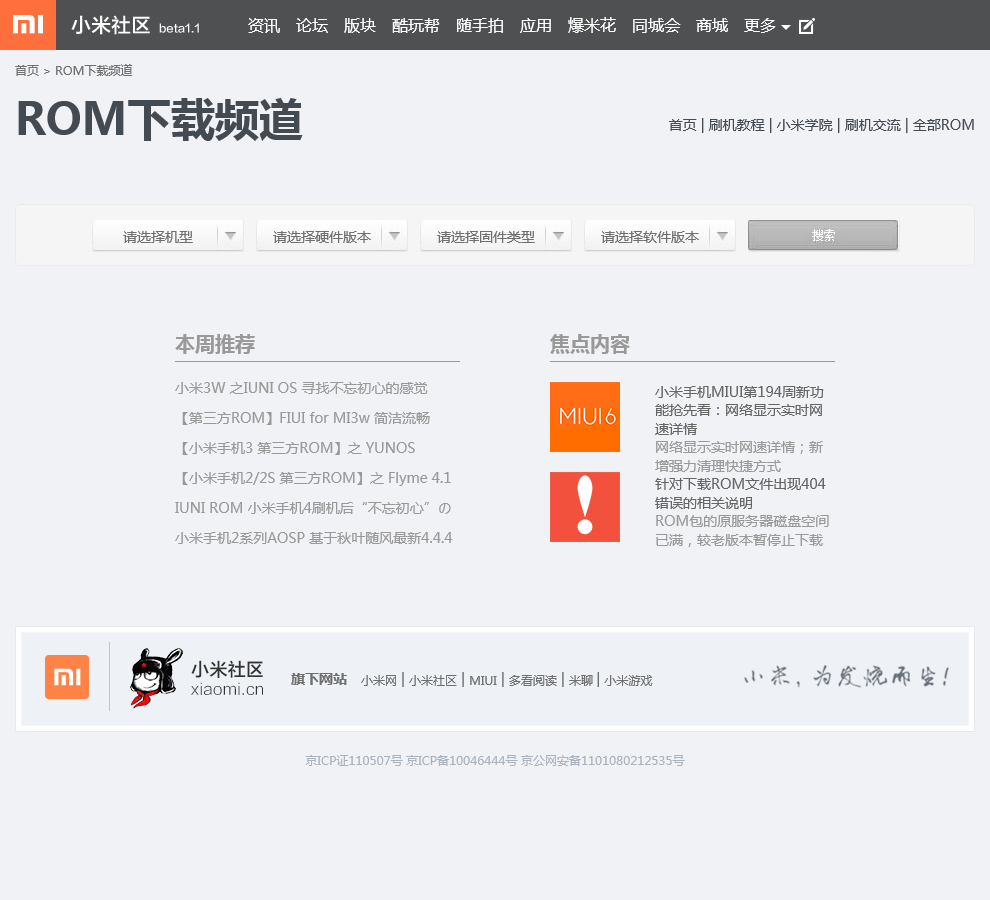
Task: Open 随手拍 in the top navigation
Action: [480, 26]
